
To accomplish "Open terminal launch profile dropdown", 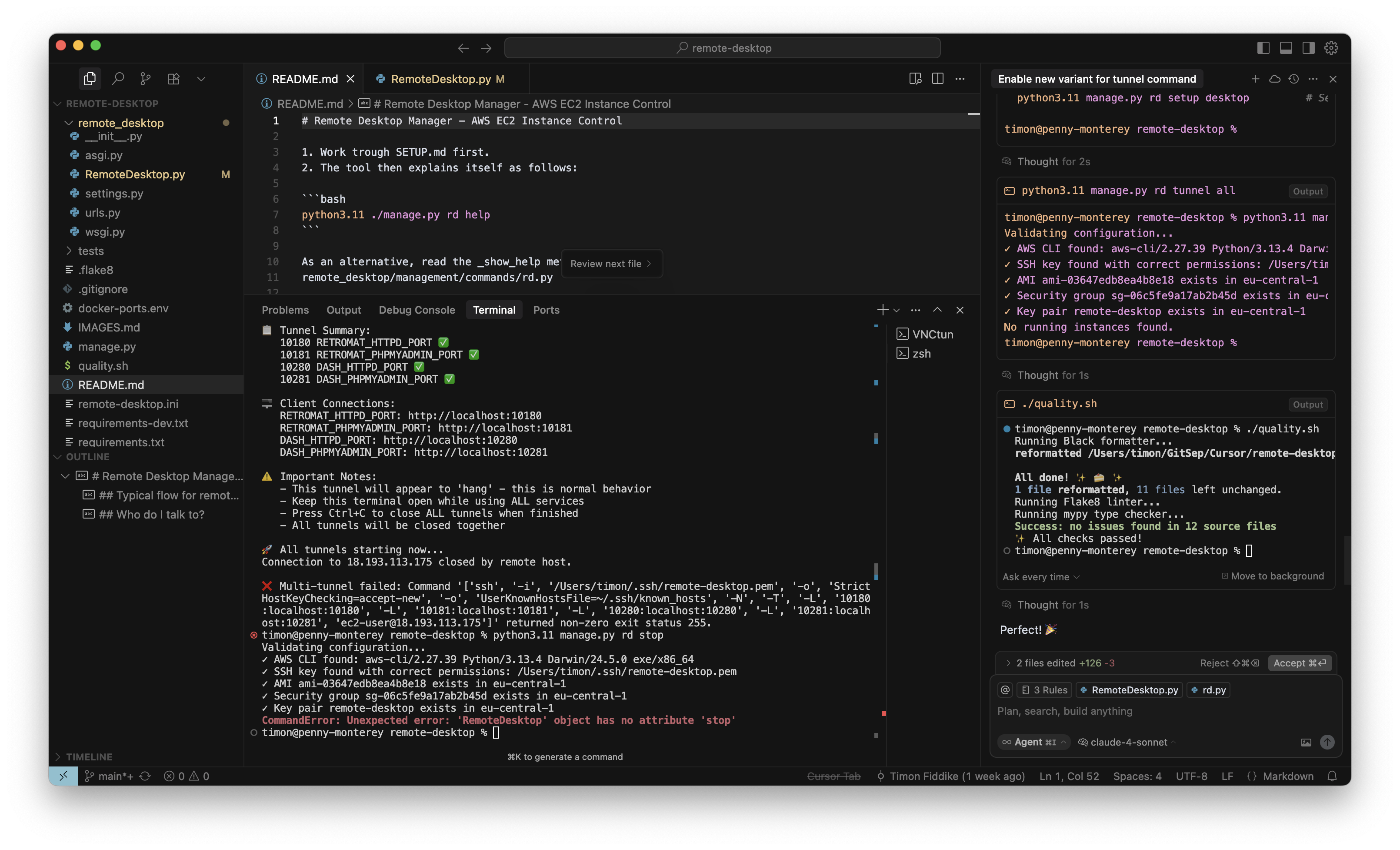I will point(897,311).
